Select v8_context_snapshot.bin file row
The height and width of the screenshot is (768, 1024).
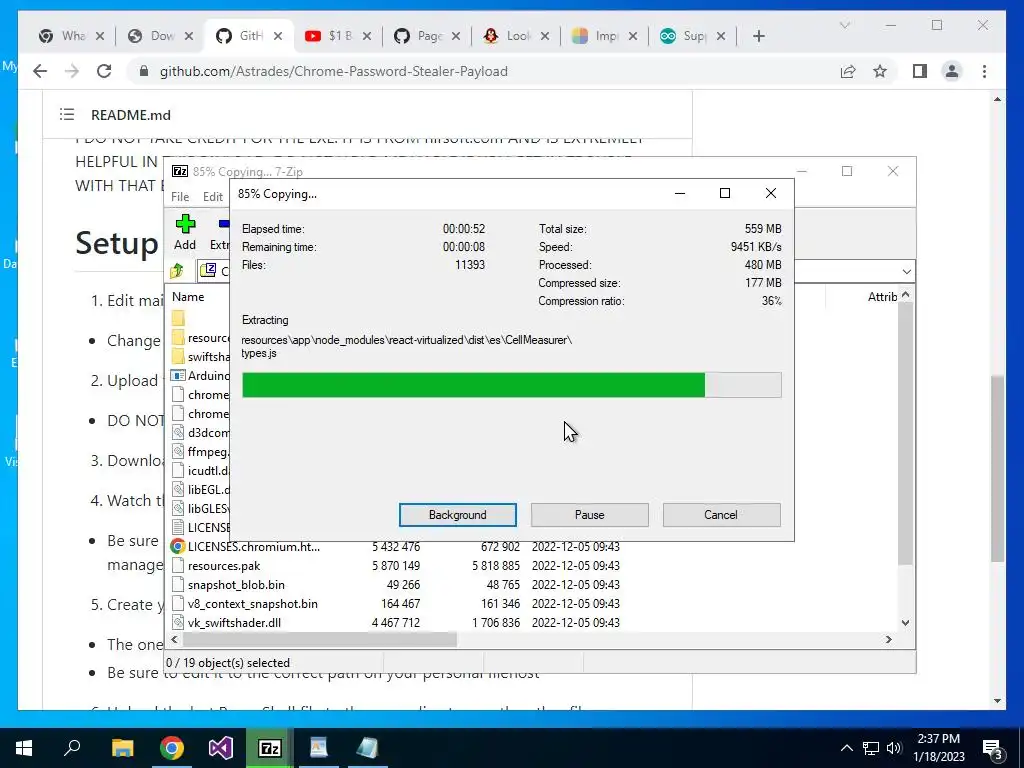(395, 603)
